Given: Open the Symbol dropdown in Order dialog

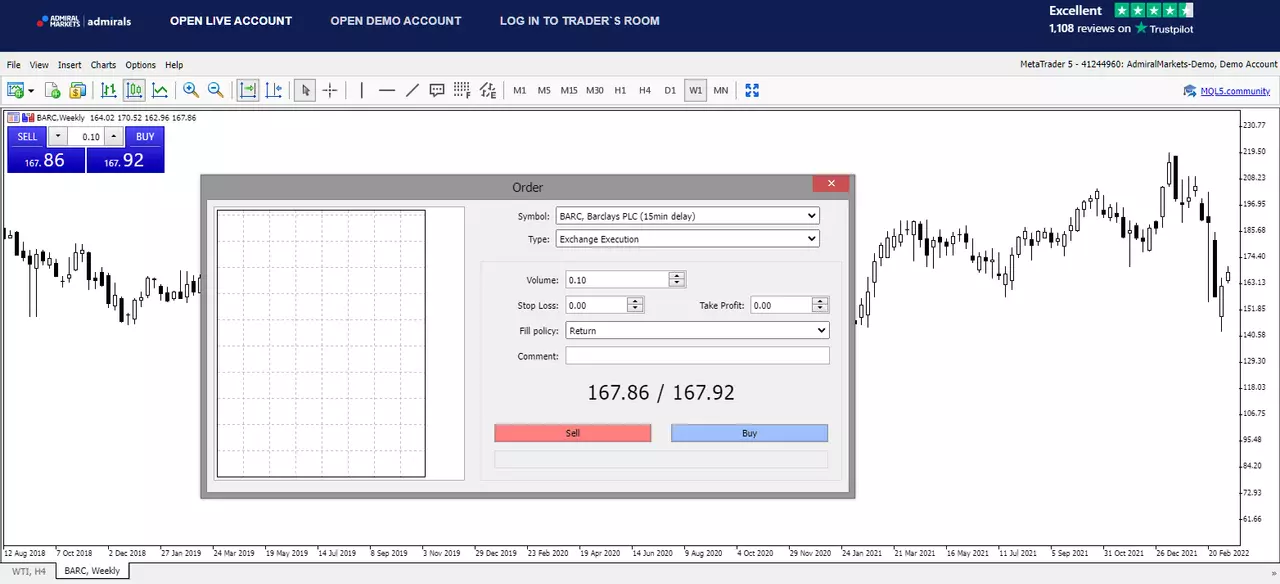Looking at the screenshot, I should click(x=688, y=216).
